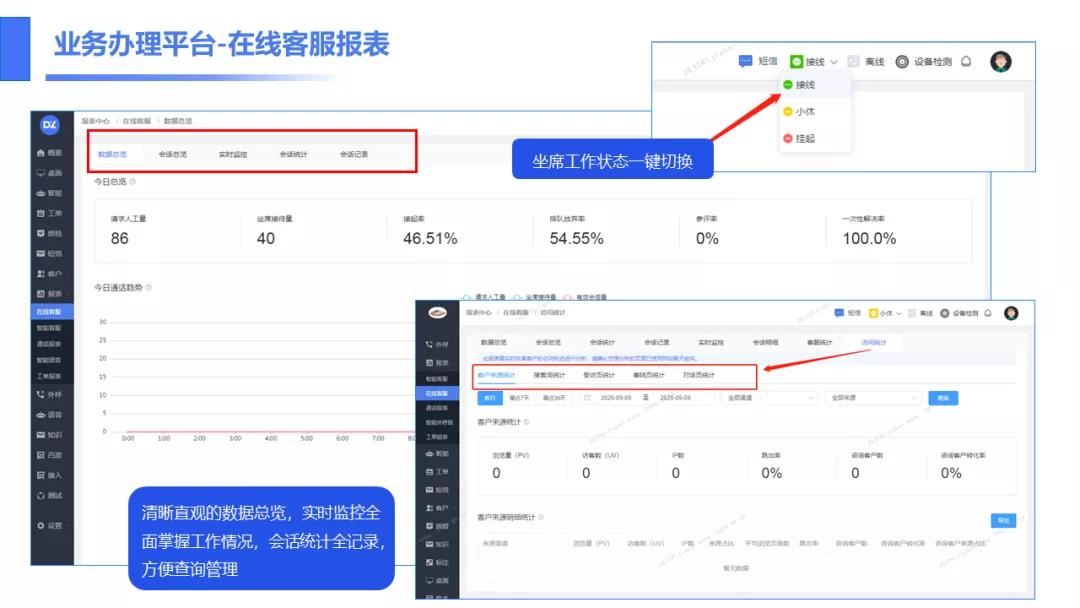
Task: Switch to the 搜索词统计 sub-tab
Action: pyautogui.click(x=549, y=375)
